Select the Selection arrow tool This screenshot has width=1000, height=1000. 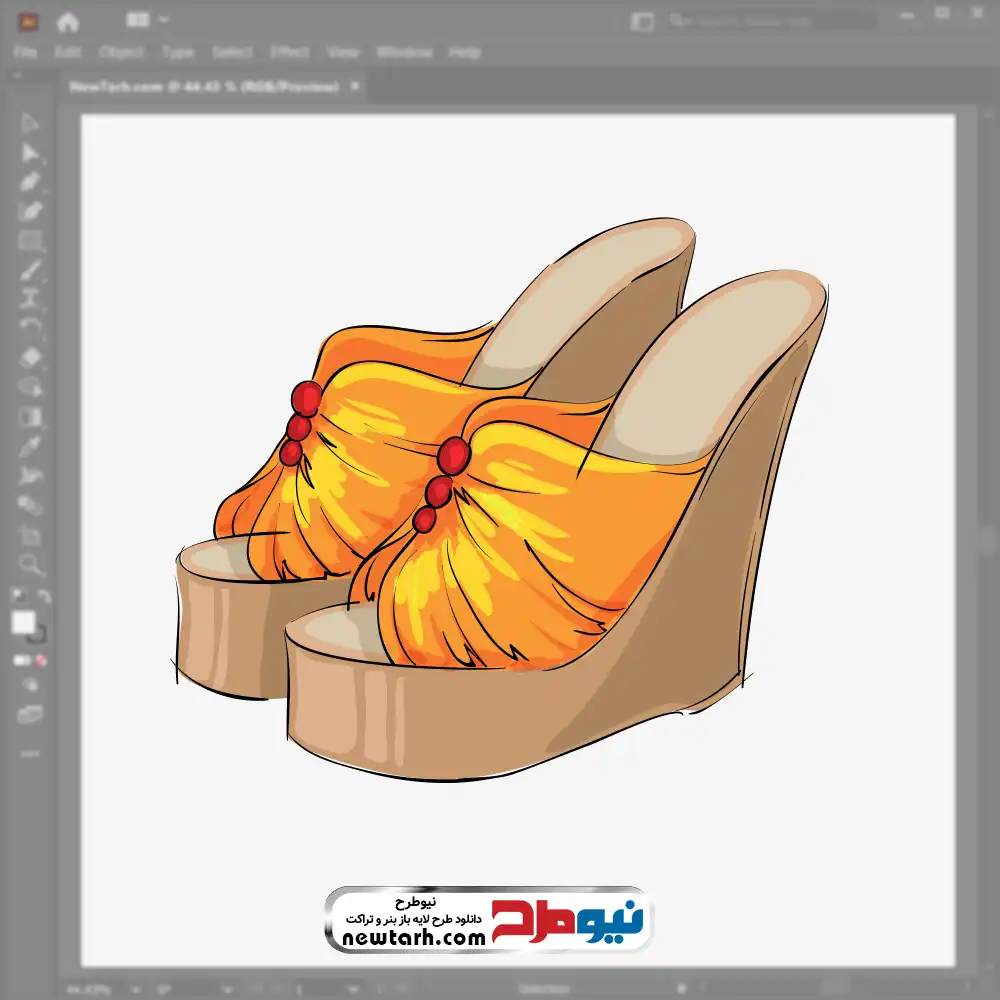coord(30,124)
